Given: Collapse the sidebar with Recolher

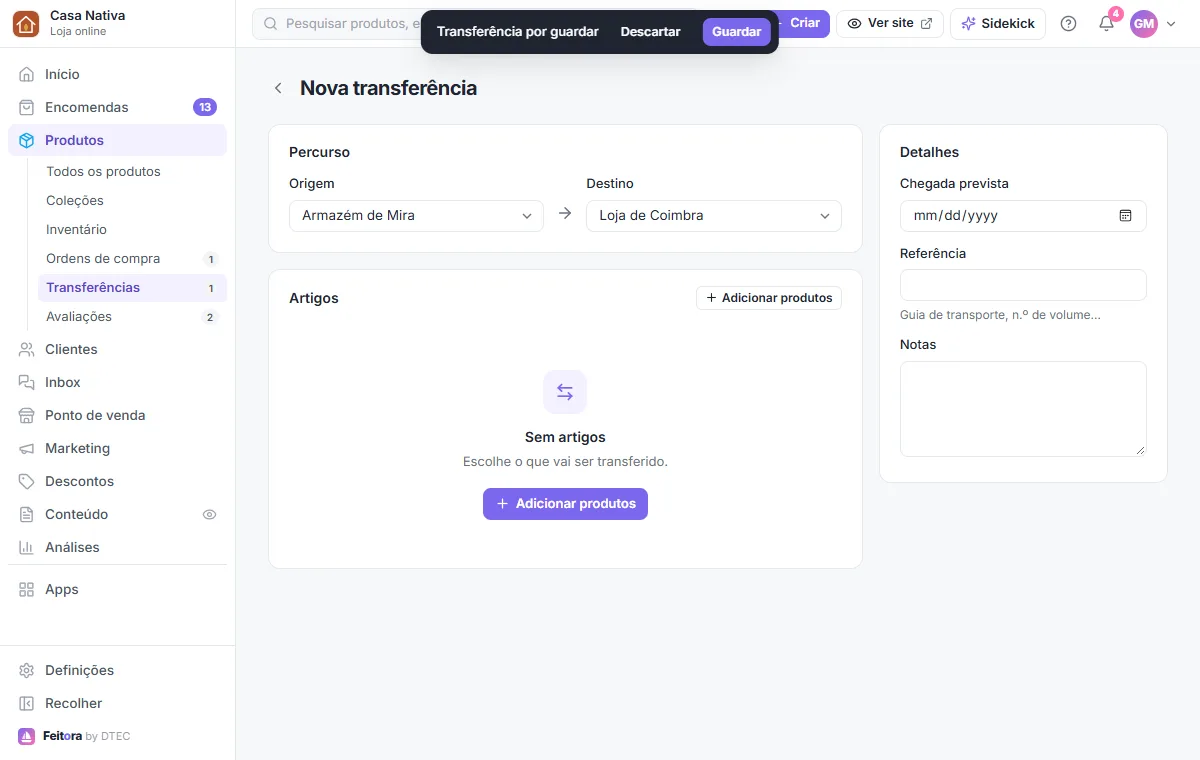Looking at the screenshot, I should [117, 703].
